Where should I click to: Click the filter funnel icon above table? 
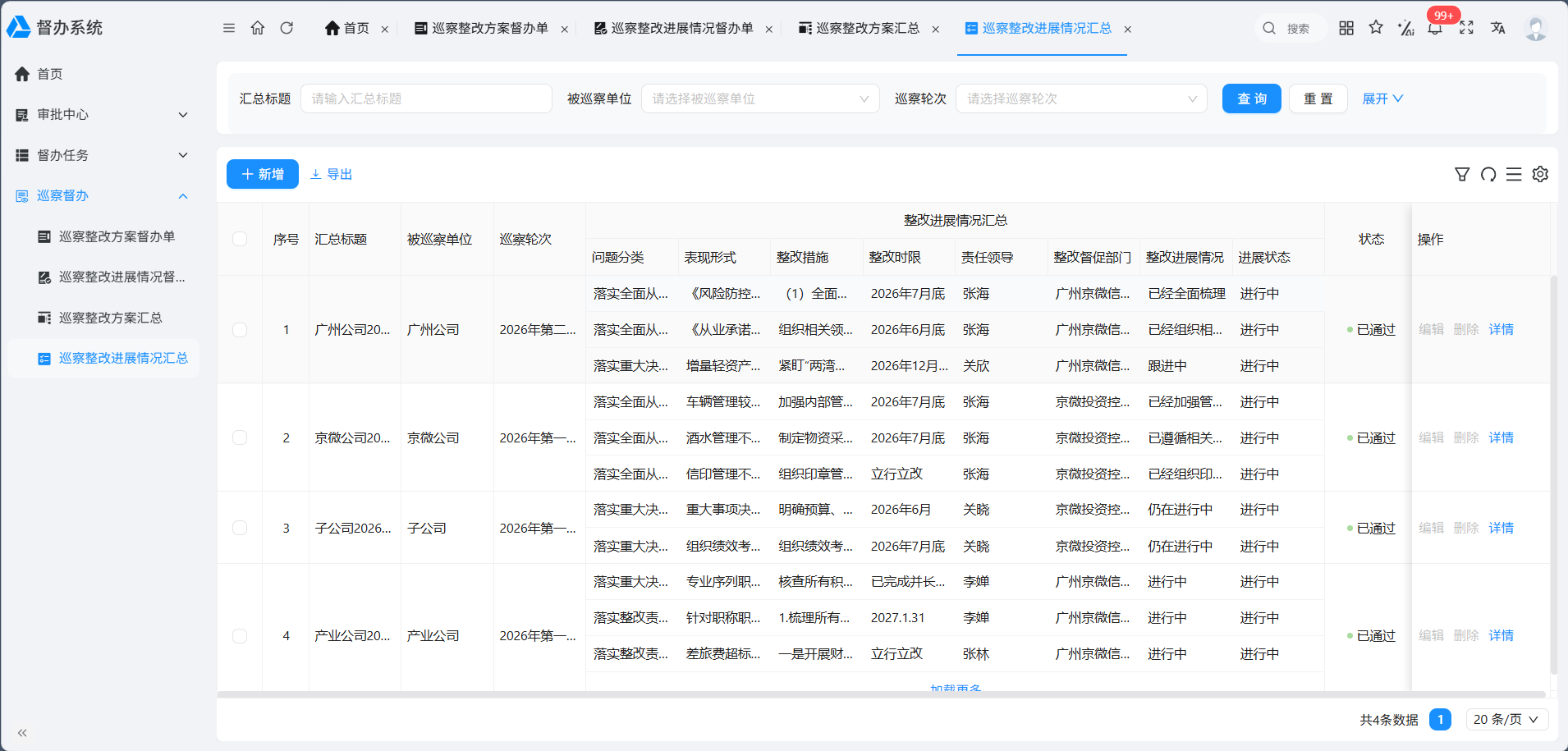point(1462,174)
